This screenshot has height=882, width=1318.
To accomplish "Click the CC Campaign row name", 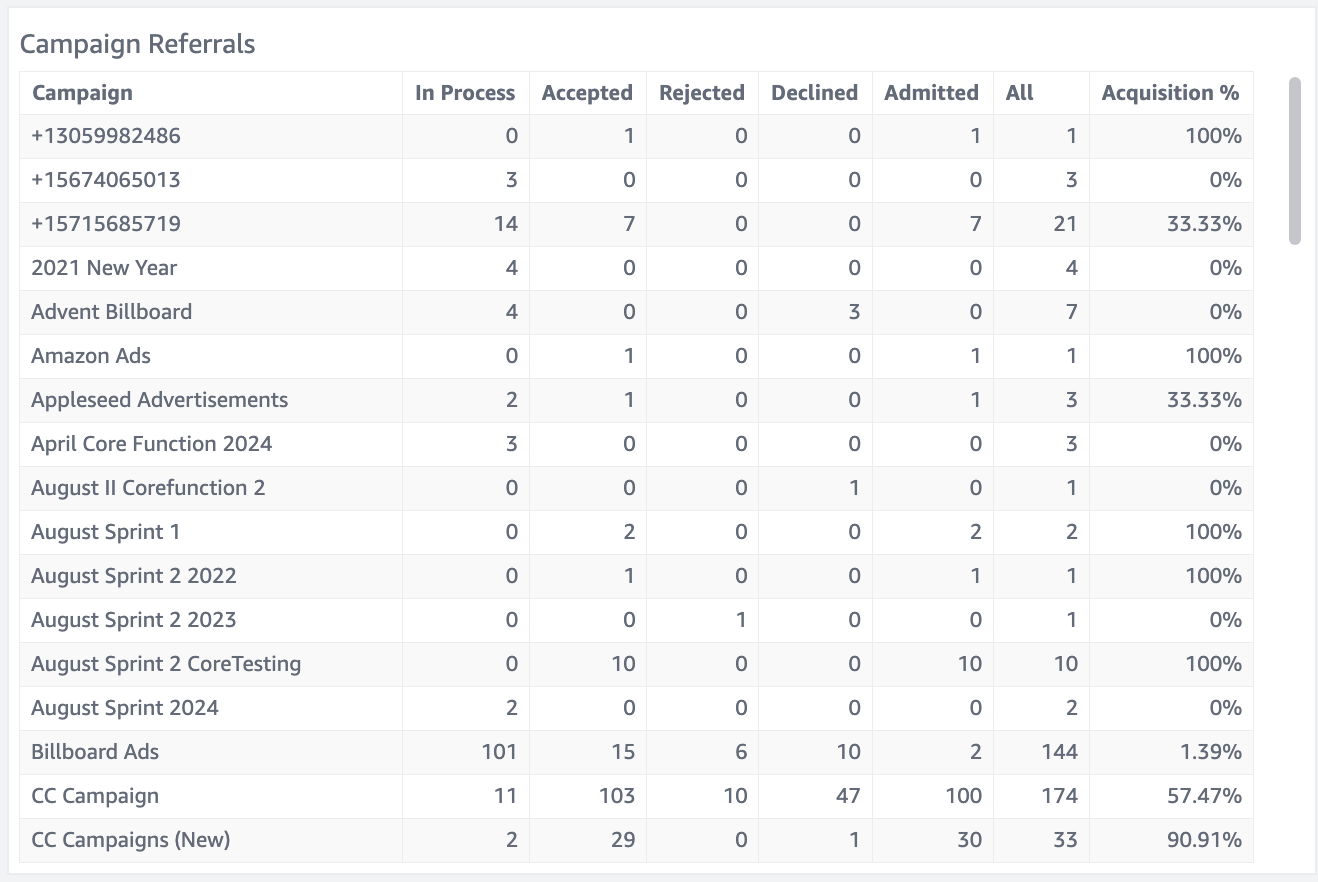I will (x=95, y=796).
